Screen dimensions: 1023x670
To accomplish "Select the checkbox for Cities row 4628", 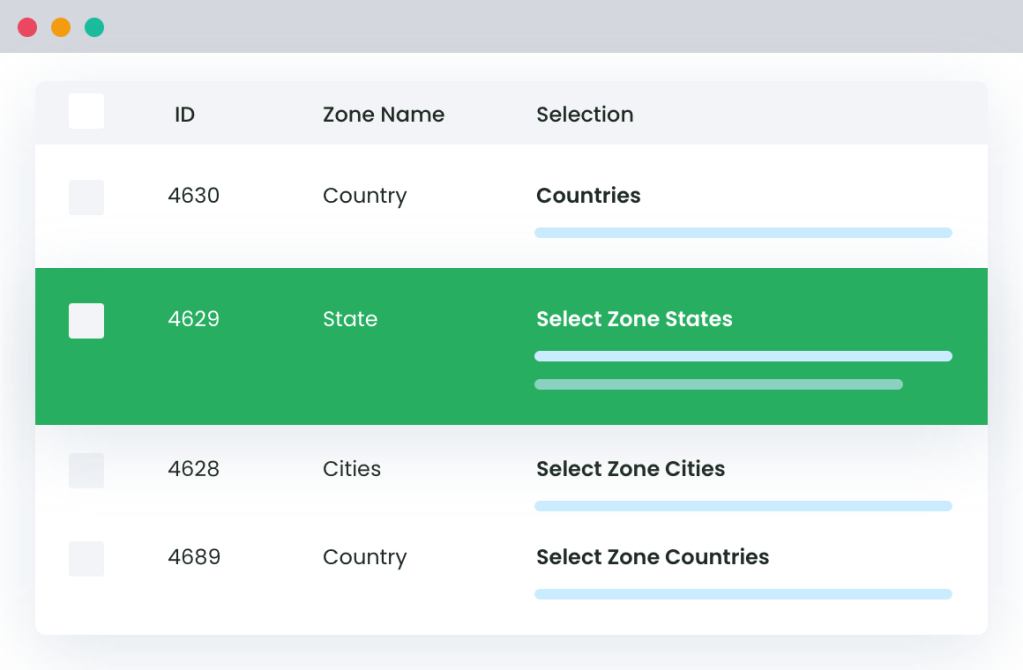I will [x=86, y=470].
